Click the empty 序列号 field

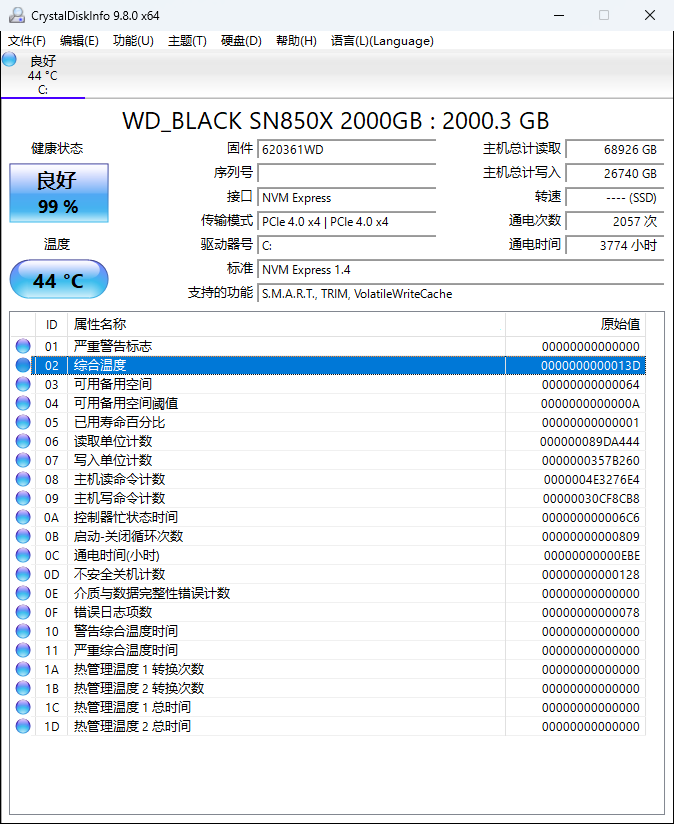pyautogui.click(x=347, y=173)
